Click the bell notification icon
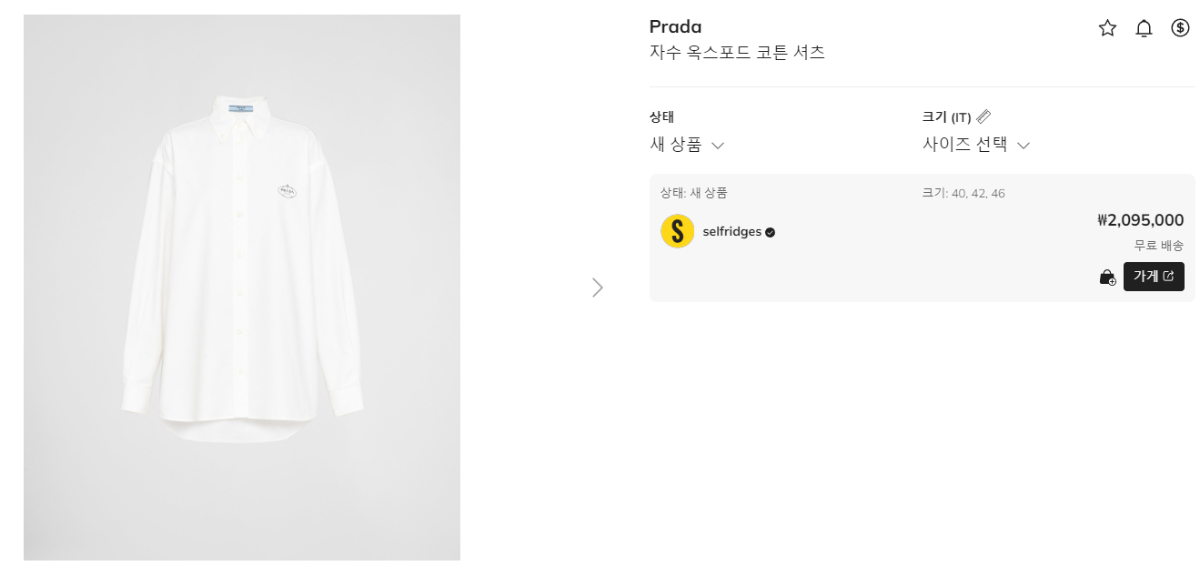 click(x=1144, y=28)
